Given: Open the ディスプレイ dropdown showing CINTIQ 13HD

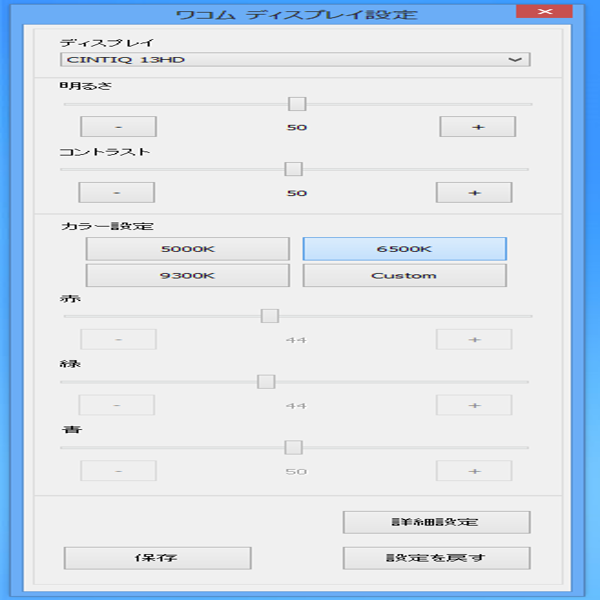Looking at the screenshot, I should [295, 60].
